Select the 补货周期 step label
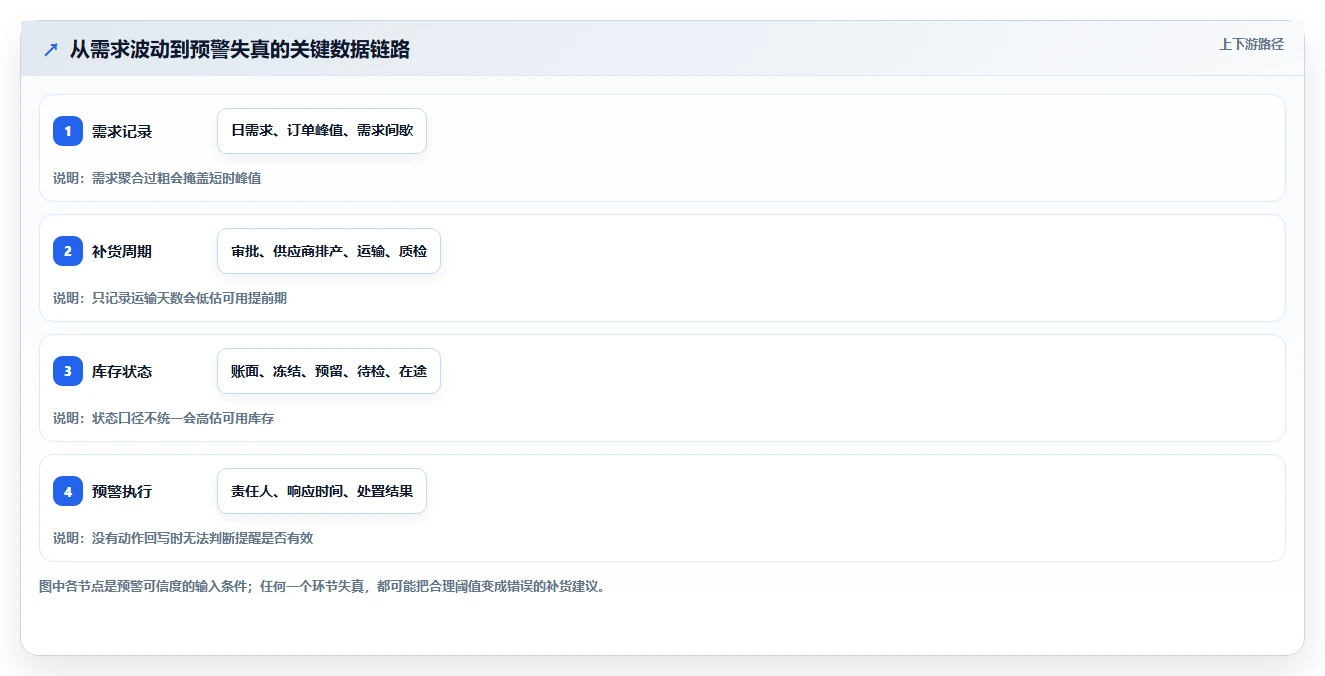 122,251
